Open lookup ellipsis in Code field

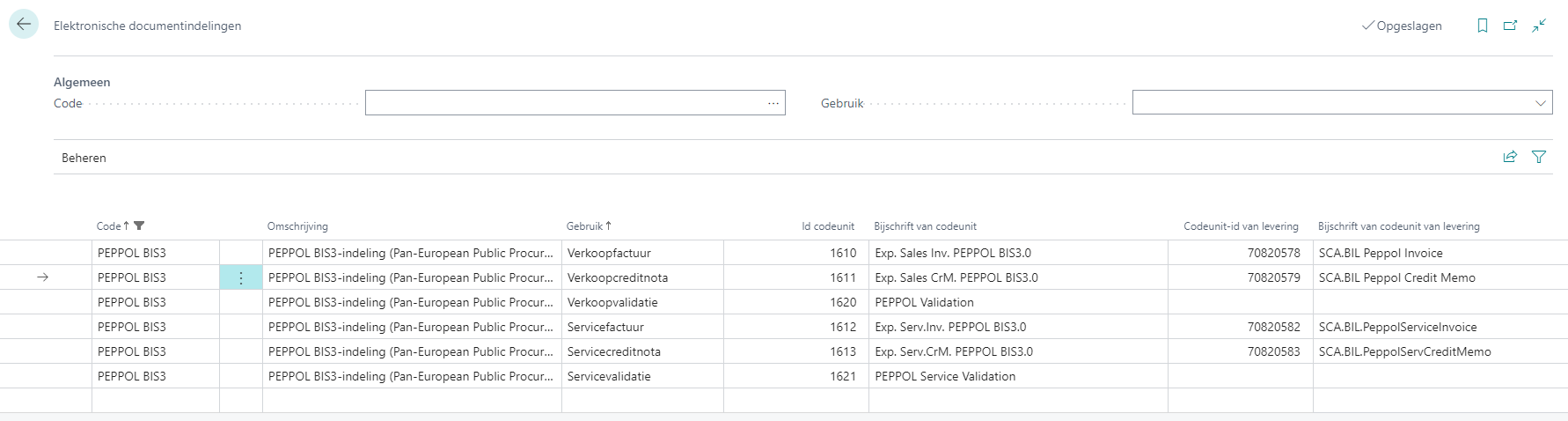tap(773, 103)
